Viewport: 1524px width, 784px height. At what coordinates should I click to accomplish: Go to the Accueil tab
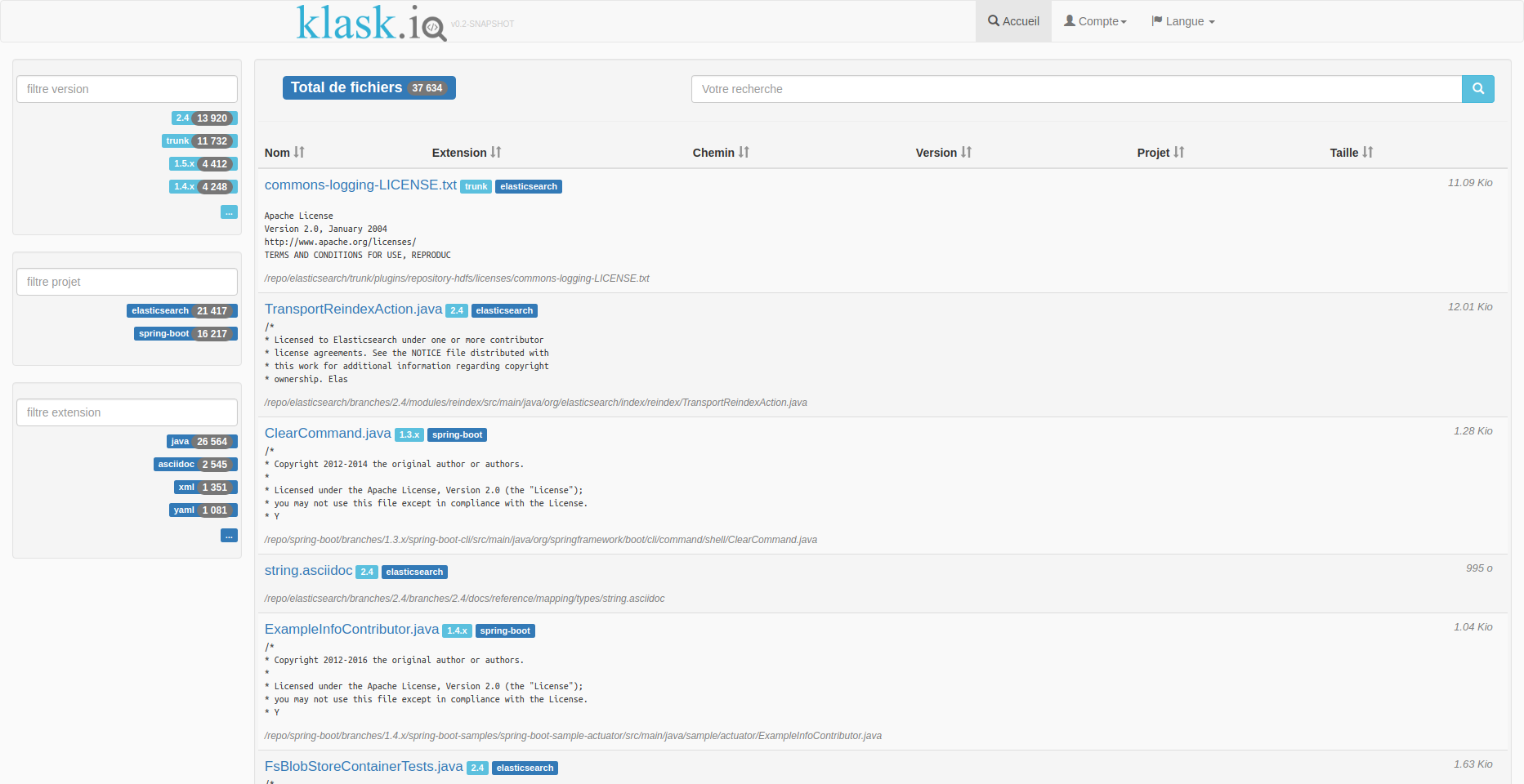[1013, 21]
